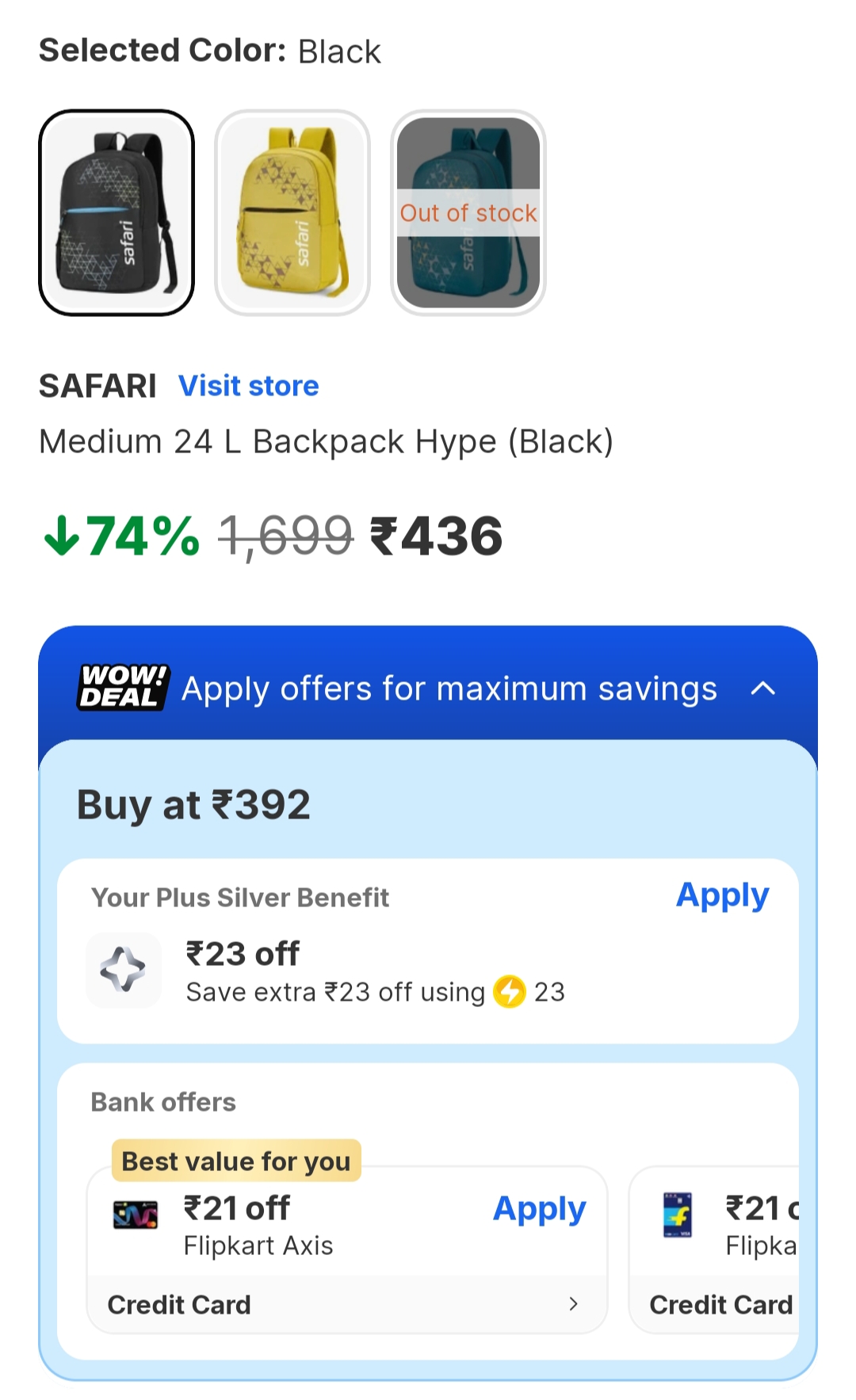Apply the Plus Silver Benefit offer

(722, 896)
